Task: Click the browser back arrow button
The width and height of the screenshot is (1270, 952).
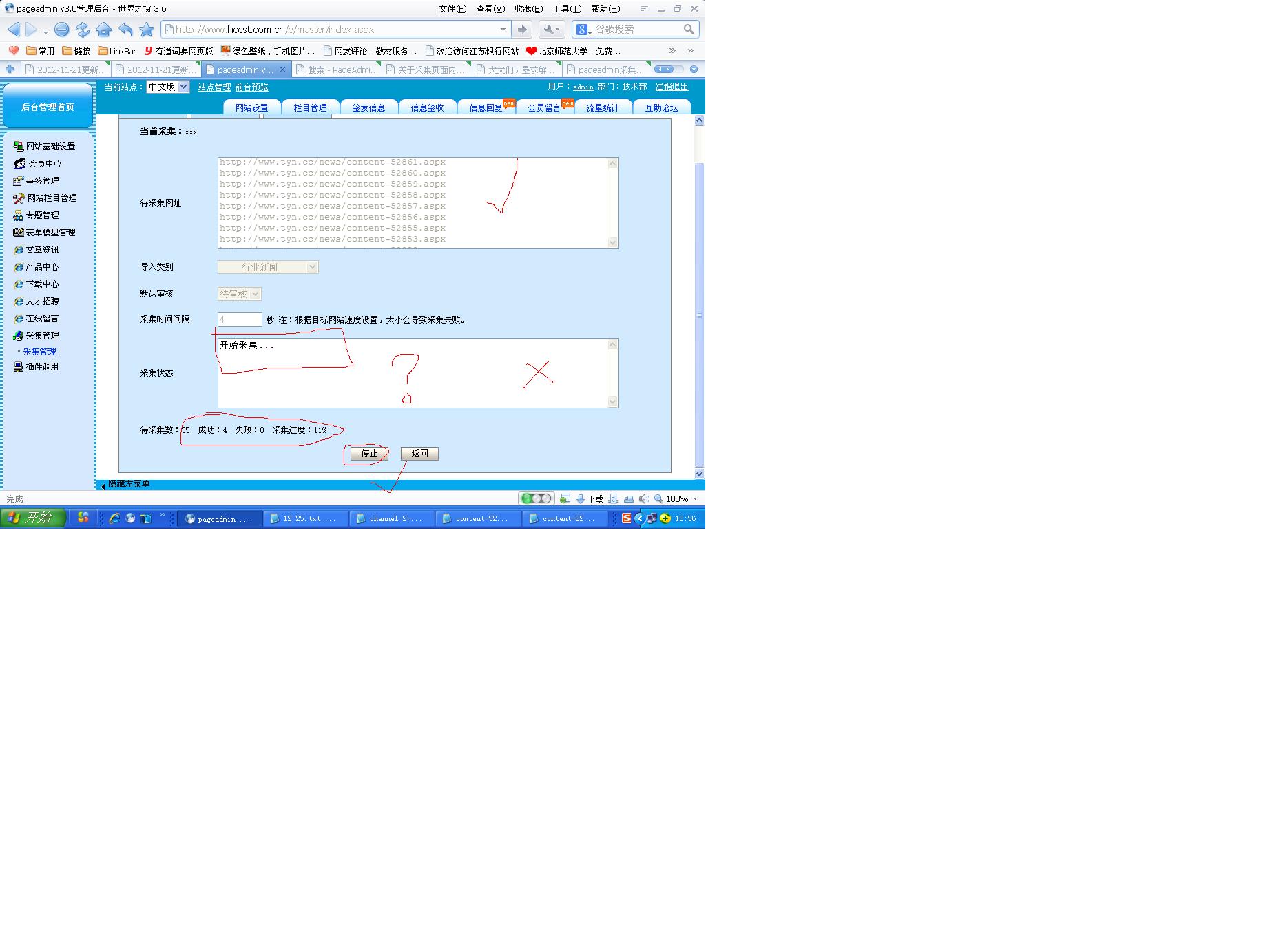Action: click(14, 30)
